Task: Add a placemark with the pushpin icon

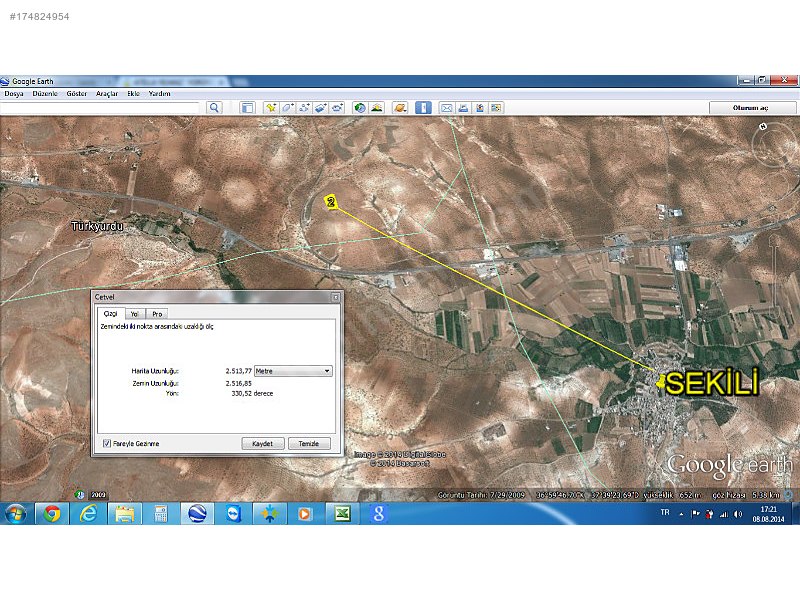Action: (x=270, y=108)
